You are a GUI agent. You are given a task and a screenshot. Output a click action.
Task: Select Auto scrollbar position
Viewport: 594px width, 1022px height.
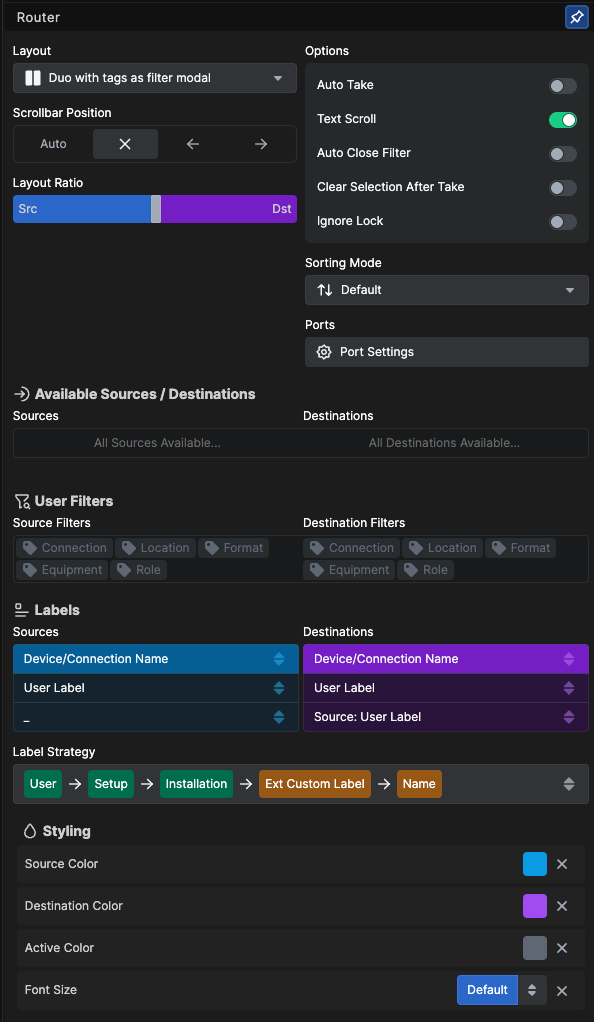[53, 144]
